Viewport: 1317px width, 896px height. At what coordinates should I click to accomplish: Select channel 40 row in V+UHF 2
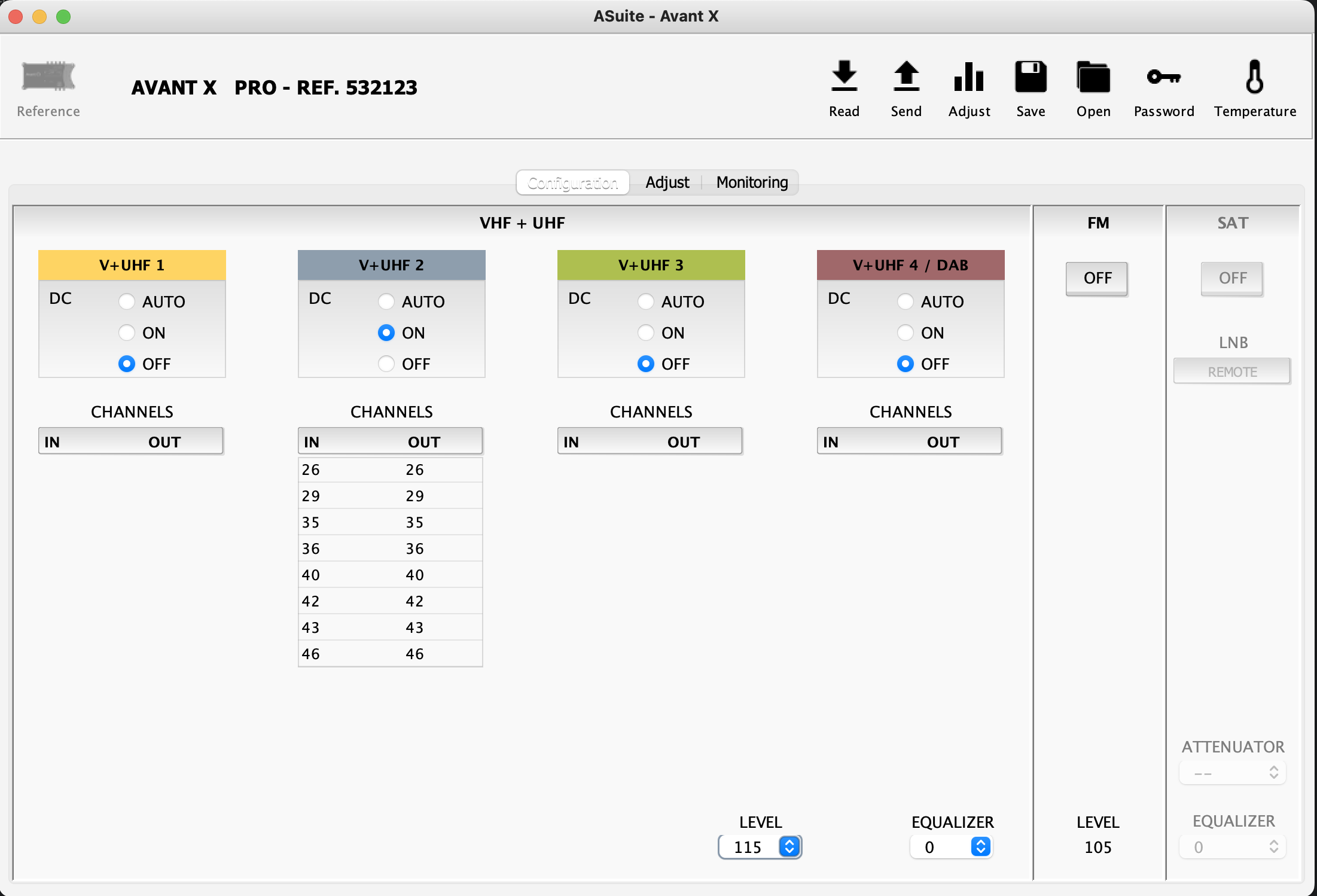[390, 575]
